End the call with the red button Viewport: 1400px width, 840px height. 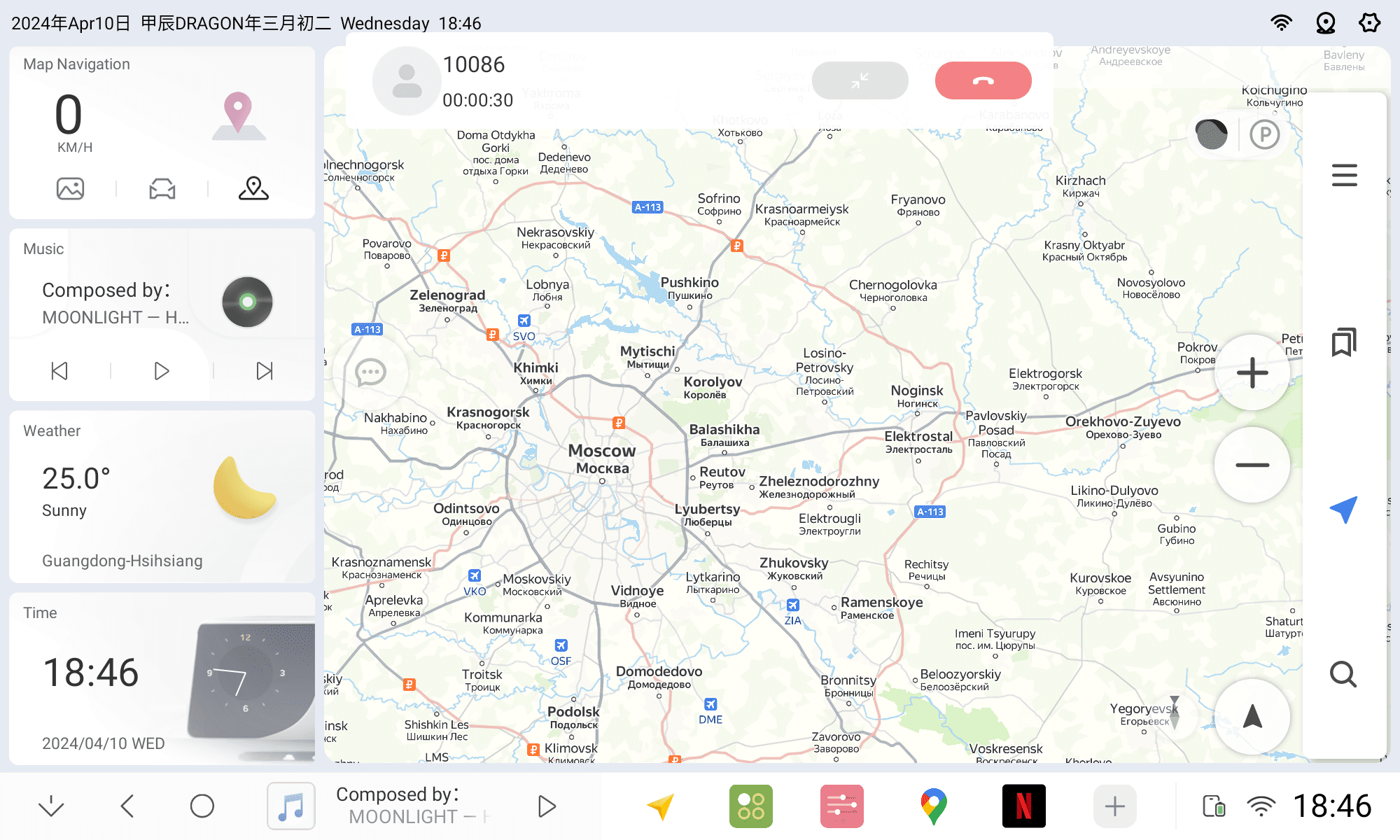tap(983, 80)
